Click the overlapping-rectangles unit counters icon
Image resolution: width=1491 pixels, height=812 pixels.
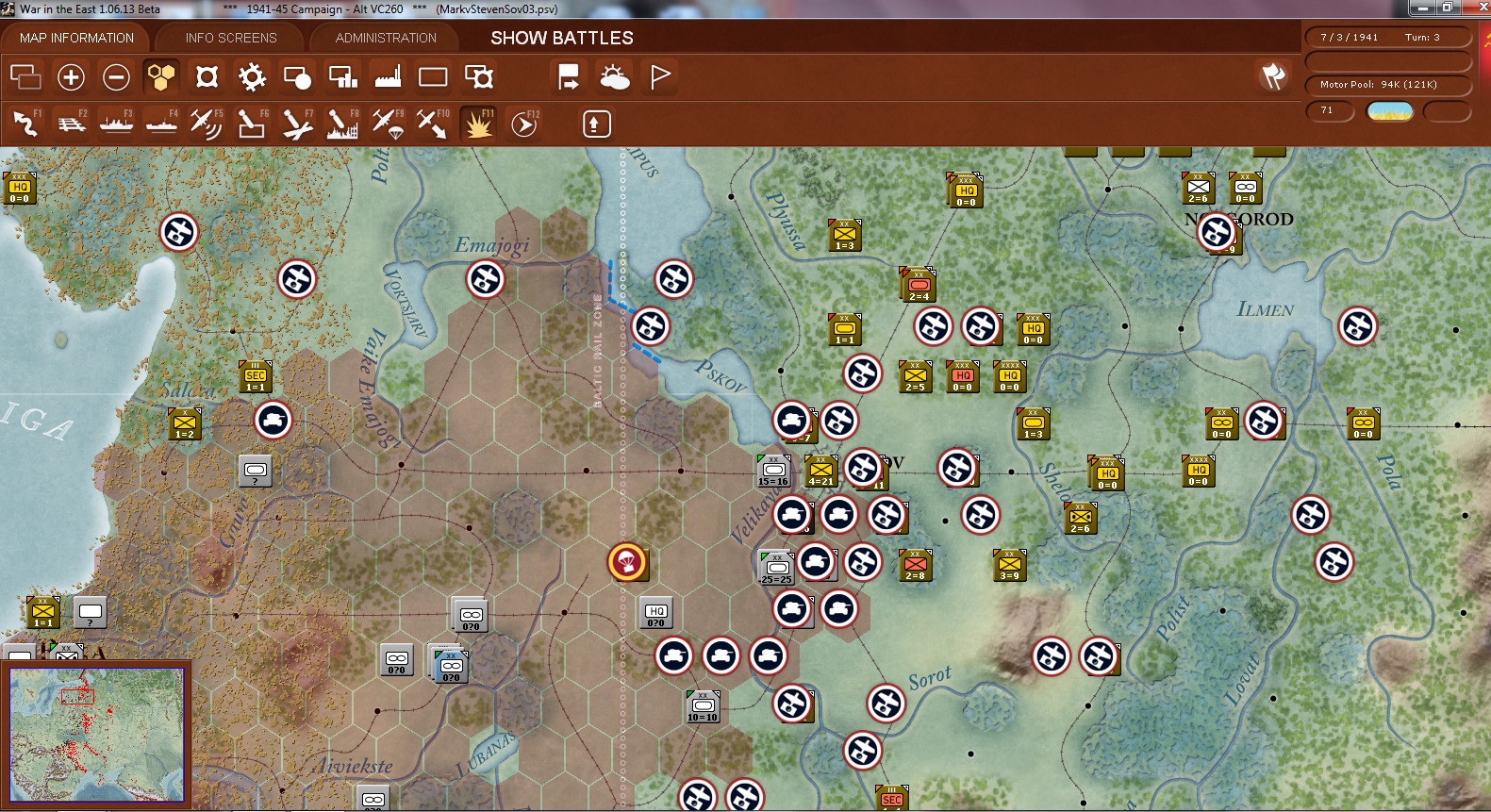25,76
